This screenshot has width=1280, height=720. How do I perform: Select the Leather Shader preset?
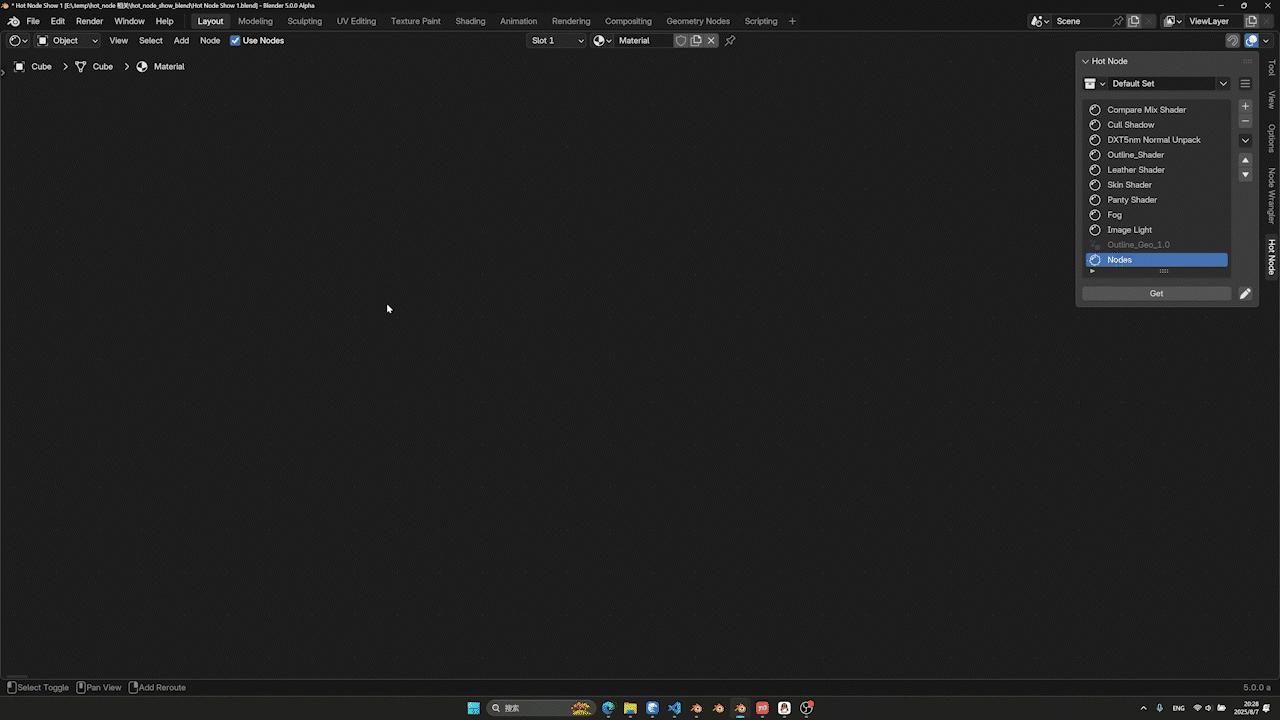coord(1157,170)
